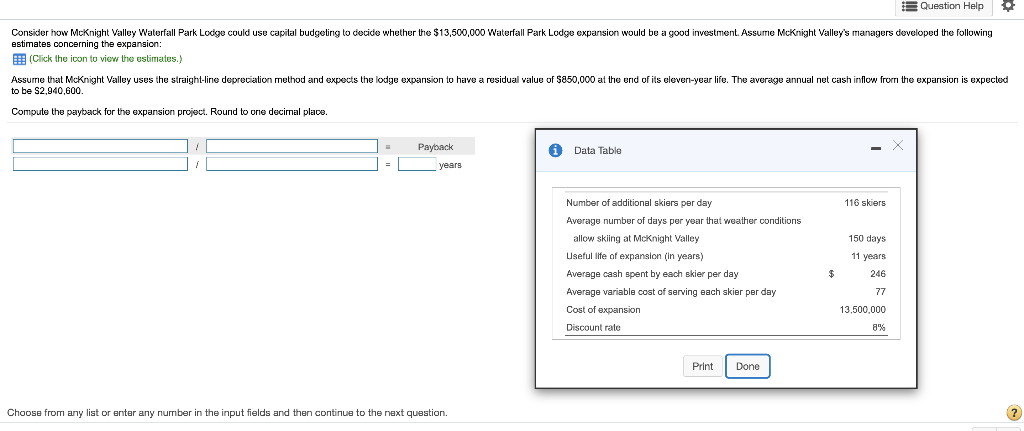The width and height of the screenshot is (1024, 431).
Task: Minimize the Data Table dialog
Action: [875, 150]
